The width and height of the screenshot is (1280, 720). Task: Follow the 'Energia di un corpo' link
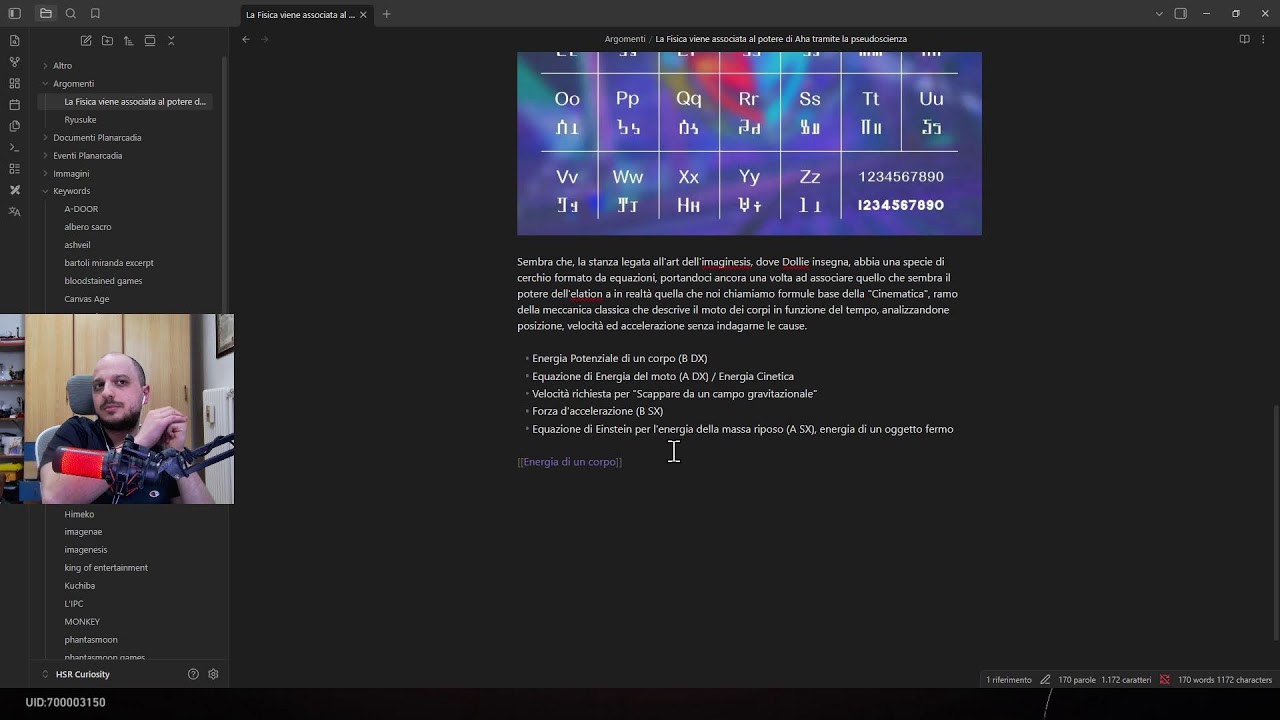click(569, 462)
